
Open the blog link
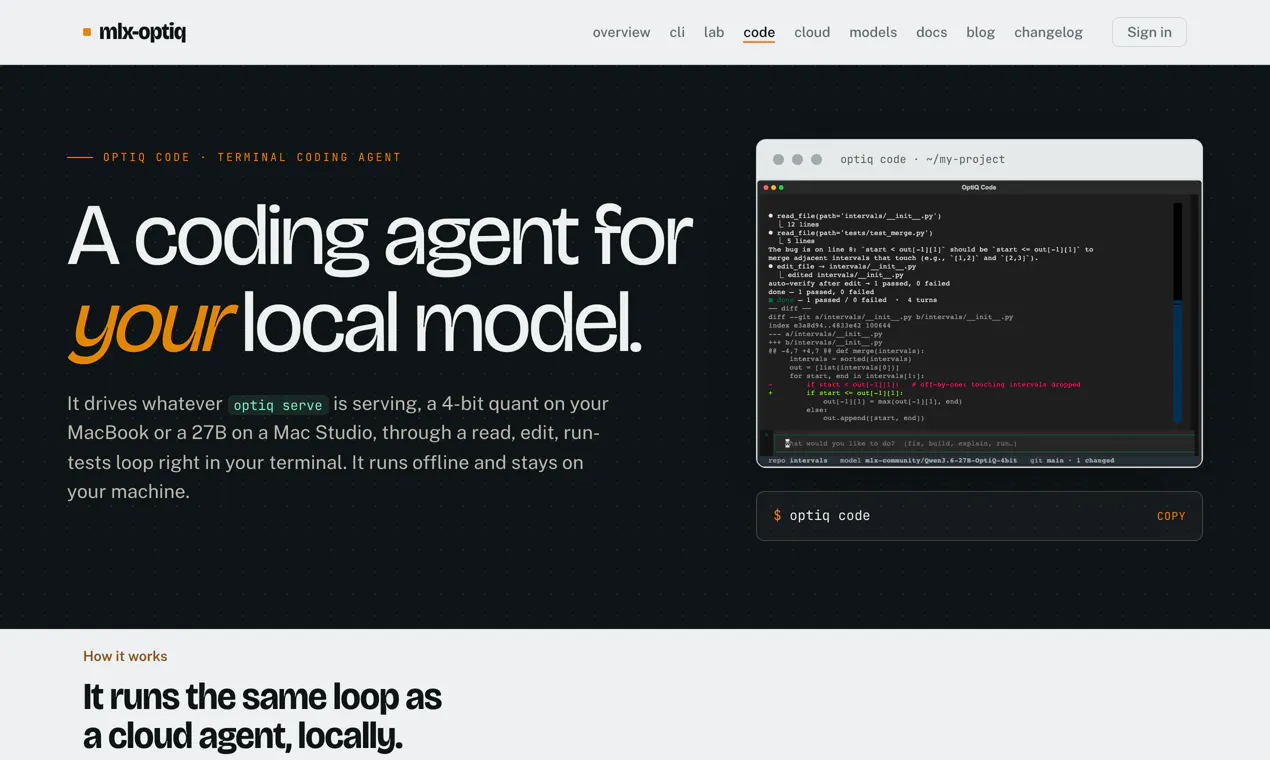pos(980,32)
